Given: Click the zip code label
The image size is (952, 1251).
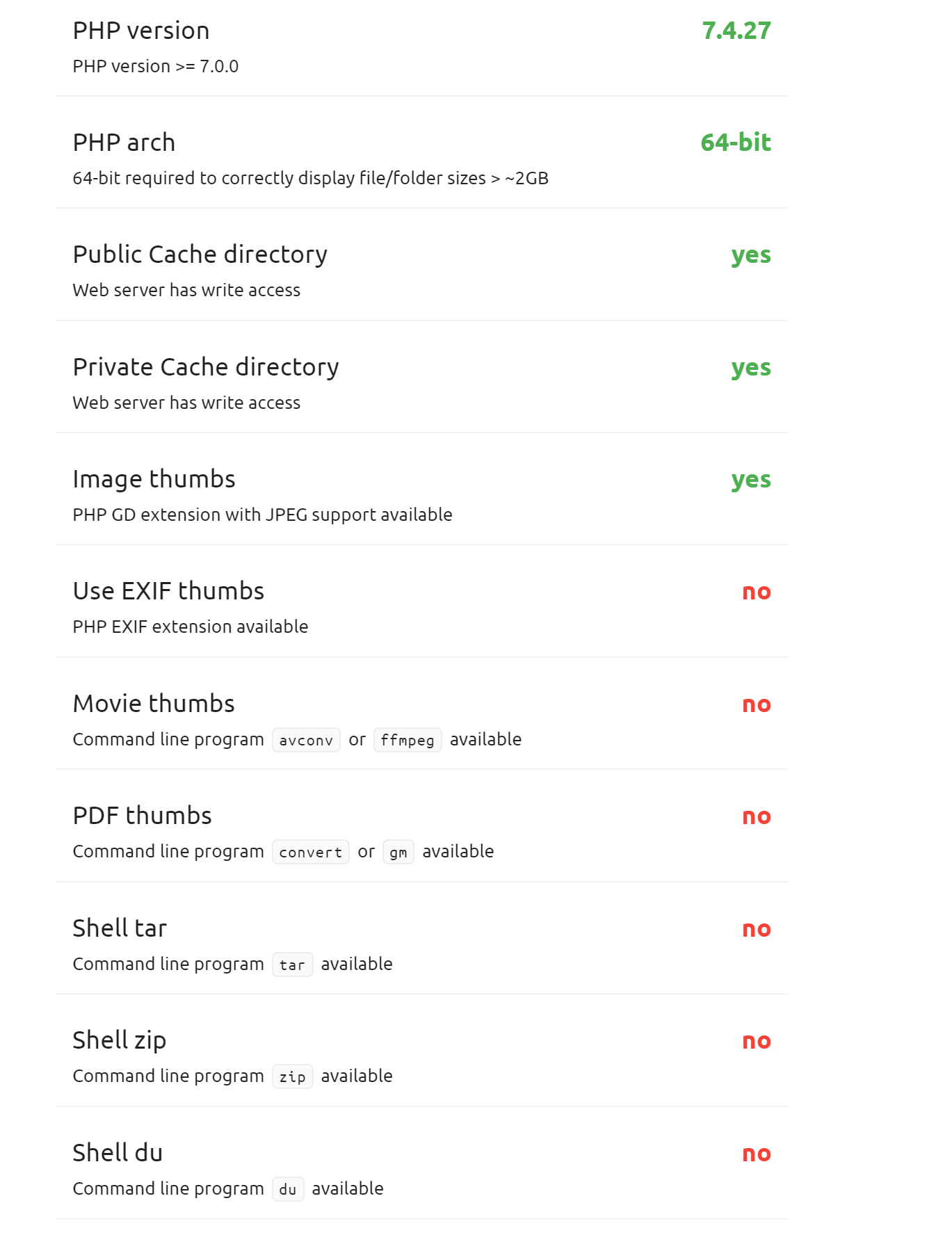Looking at the screenshot, I should tap(292, 1076).
